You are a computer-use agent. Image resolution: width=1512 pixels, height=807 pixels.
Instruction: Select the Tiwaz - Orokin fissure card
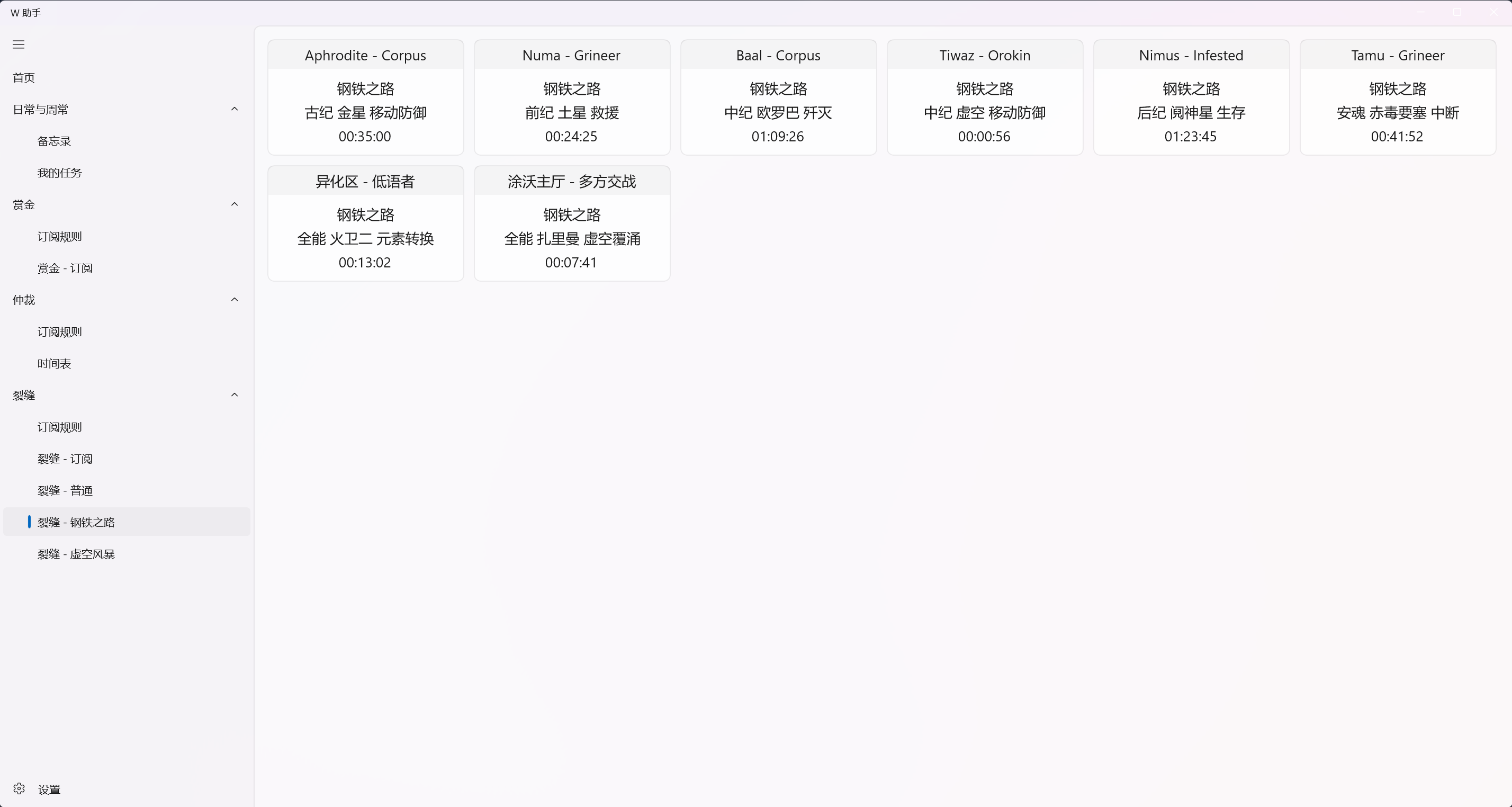[984, 97]
